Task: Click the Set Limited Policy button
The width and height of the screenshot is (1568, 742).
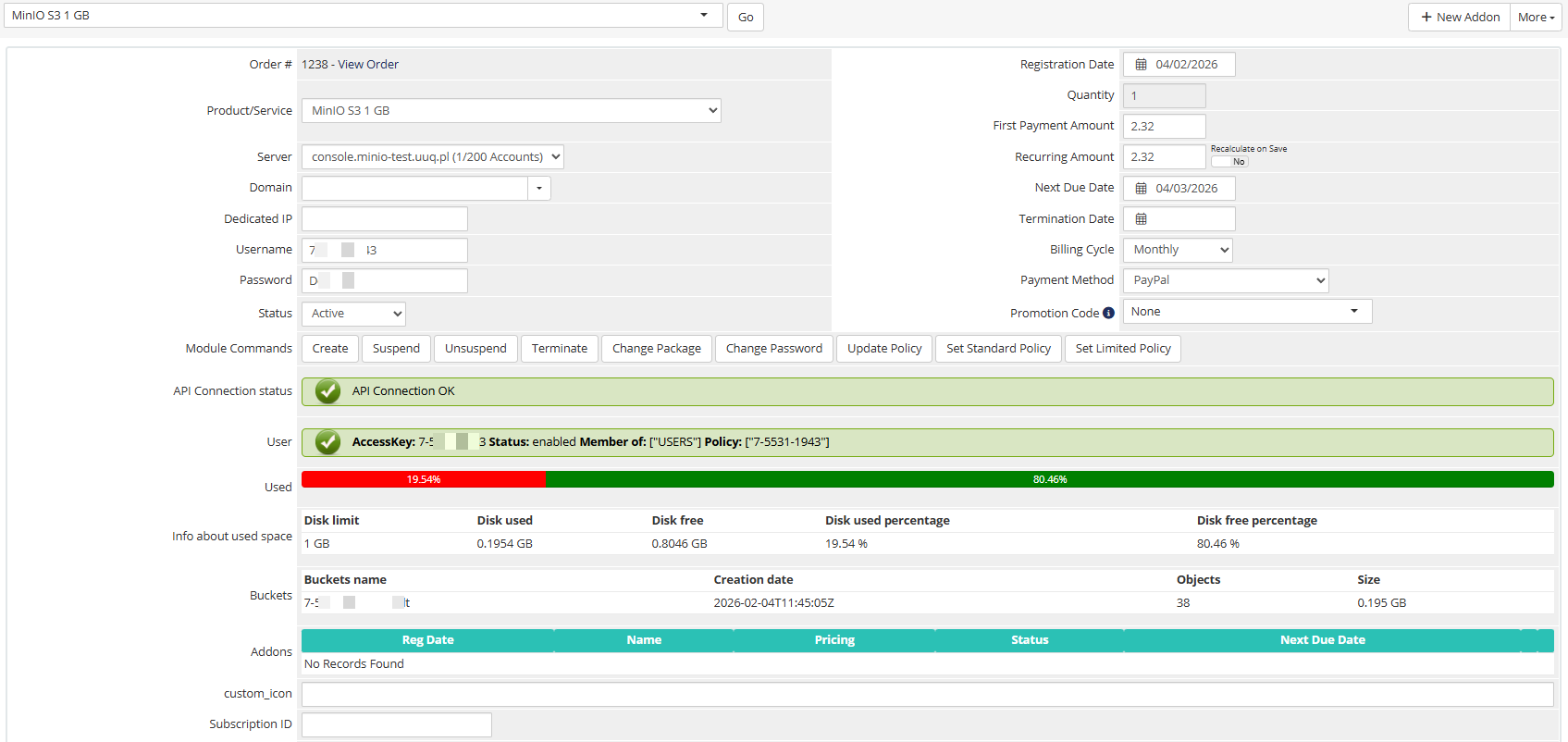Action: (x=1122, y=349)
